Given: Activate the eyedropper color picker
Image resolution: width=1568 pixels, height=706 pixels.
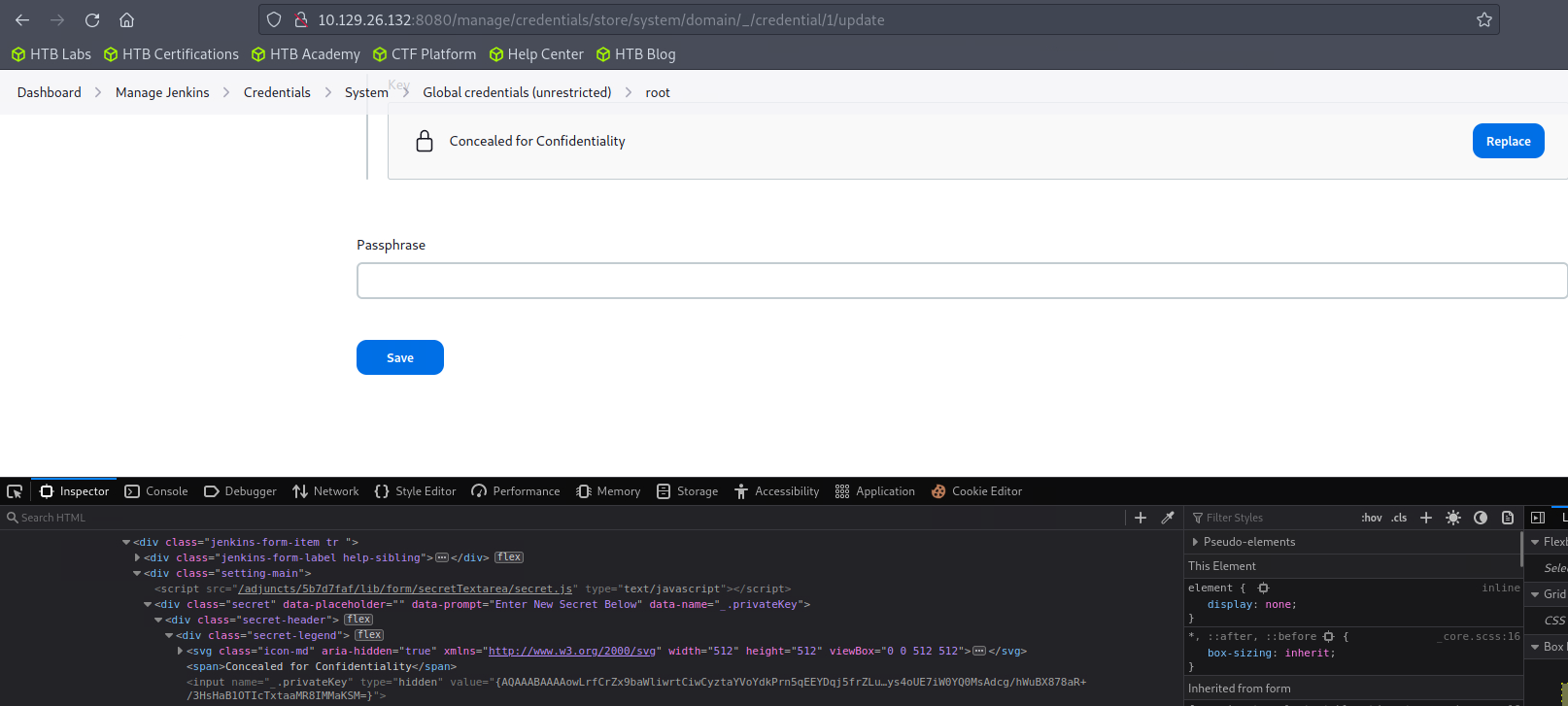Looking at the screenshot, I should click(1168, 518).
